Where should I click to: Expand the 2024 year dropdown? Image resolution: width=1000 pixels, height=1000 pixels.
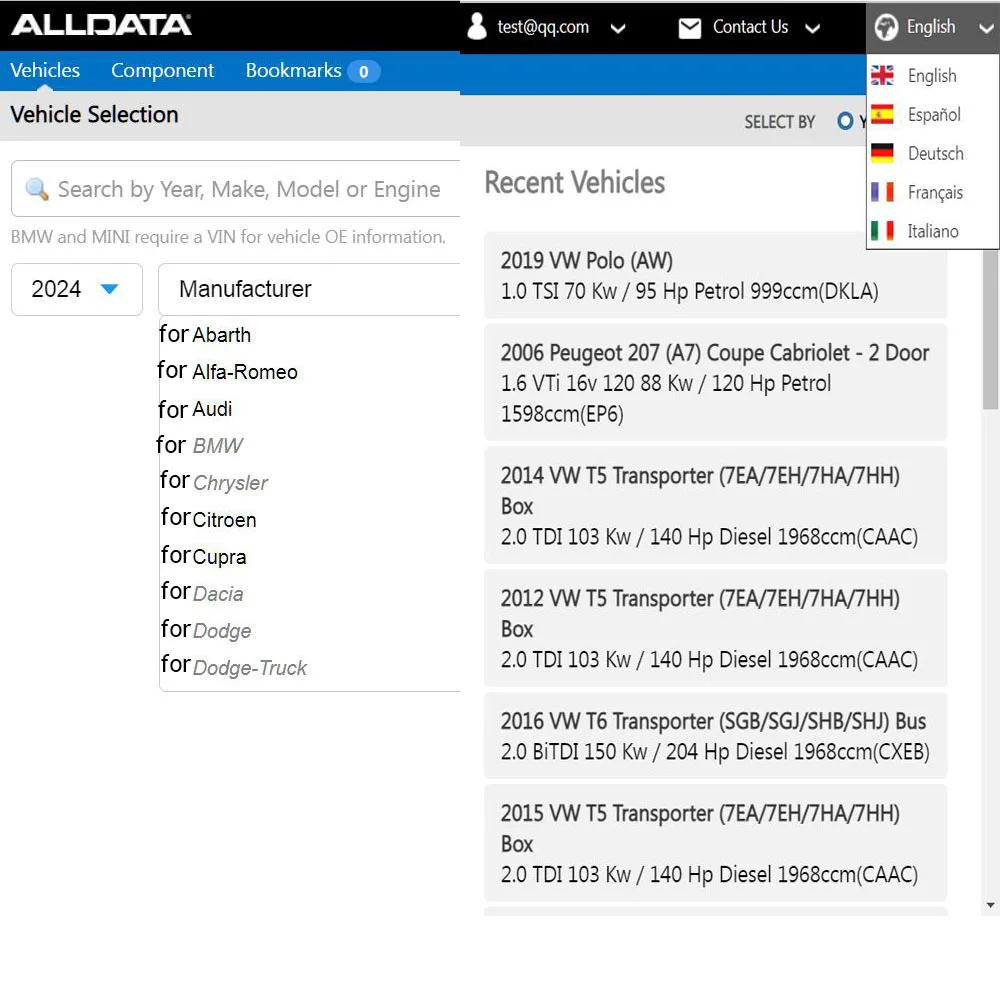point(76,289)
